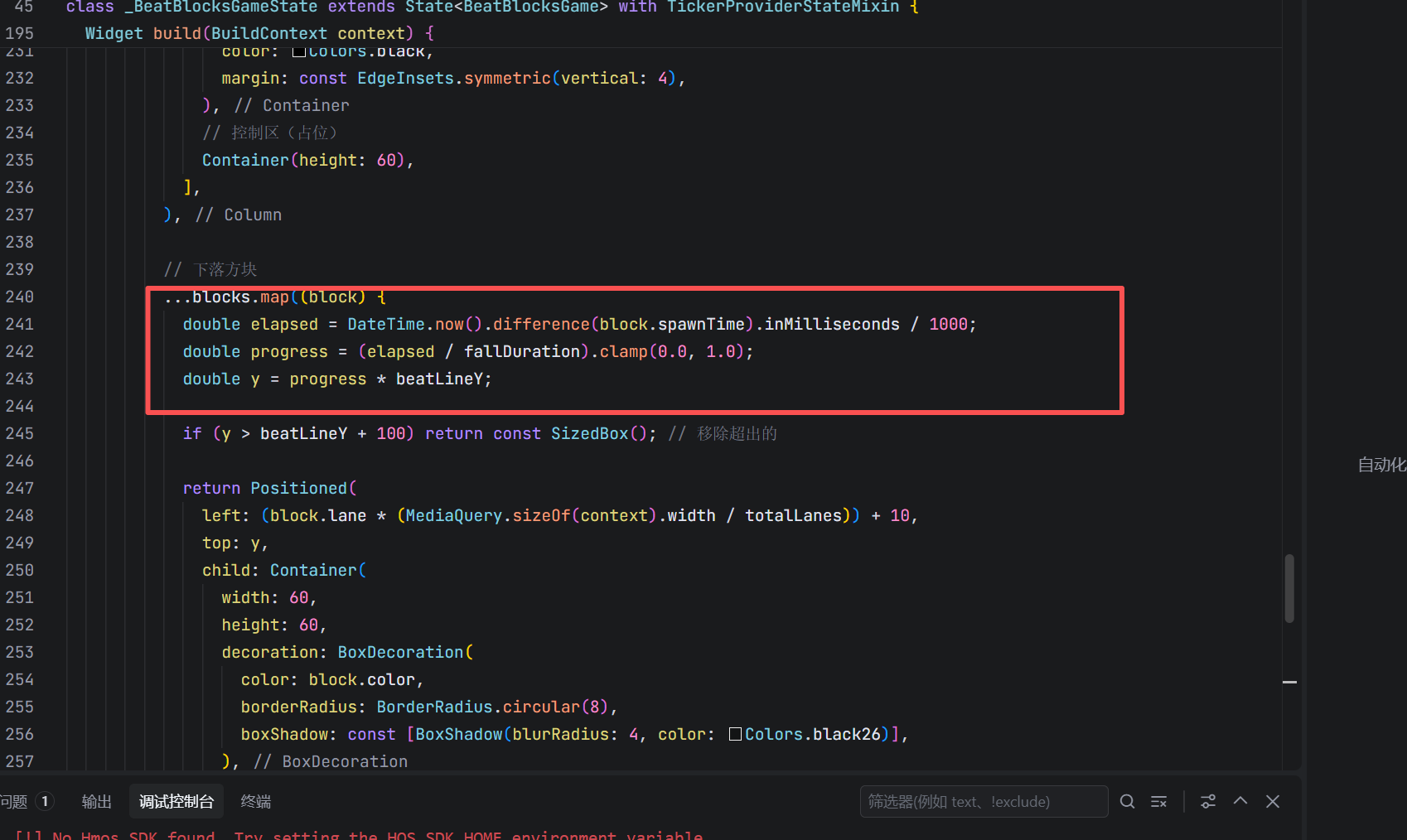Image resolution: width=1407 pixels, height=840 pixels.
Task: Click 'BorderRadius' on line 255
Action: [435, 707]
